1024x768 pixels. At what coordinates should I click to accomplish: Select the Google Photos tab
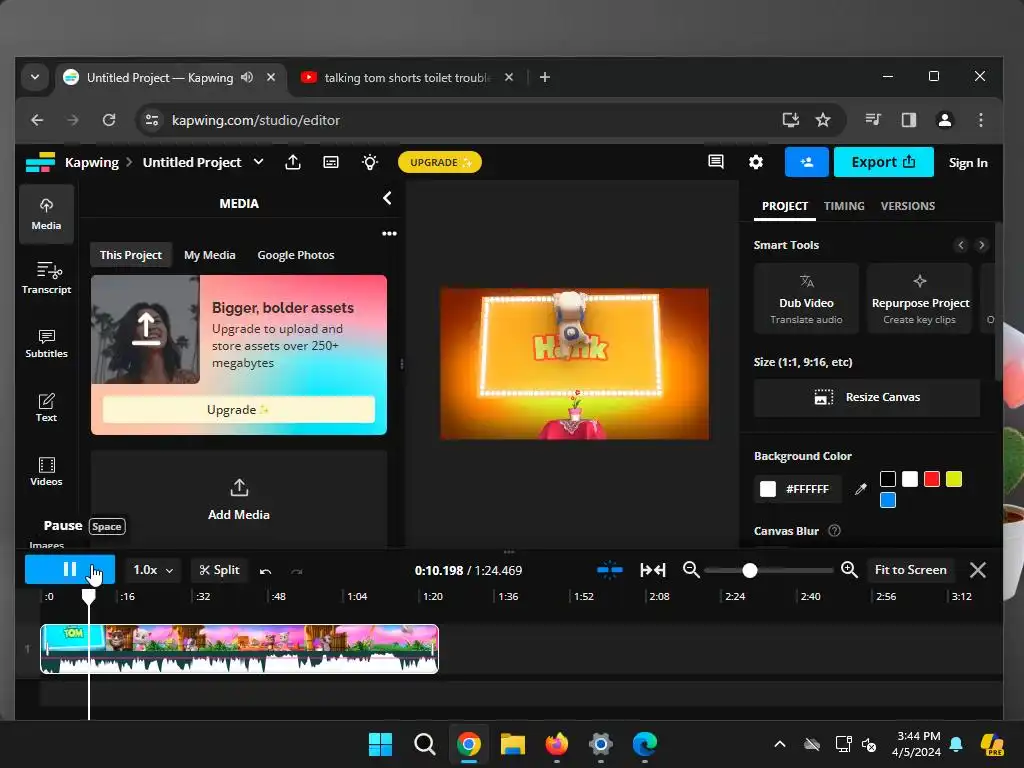tap(296, 255)
